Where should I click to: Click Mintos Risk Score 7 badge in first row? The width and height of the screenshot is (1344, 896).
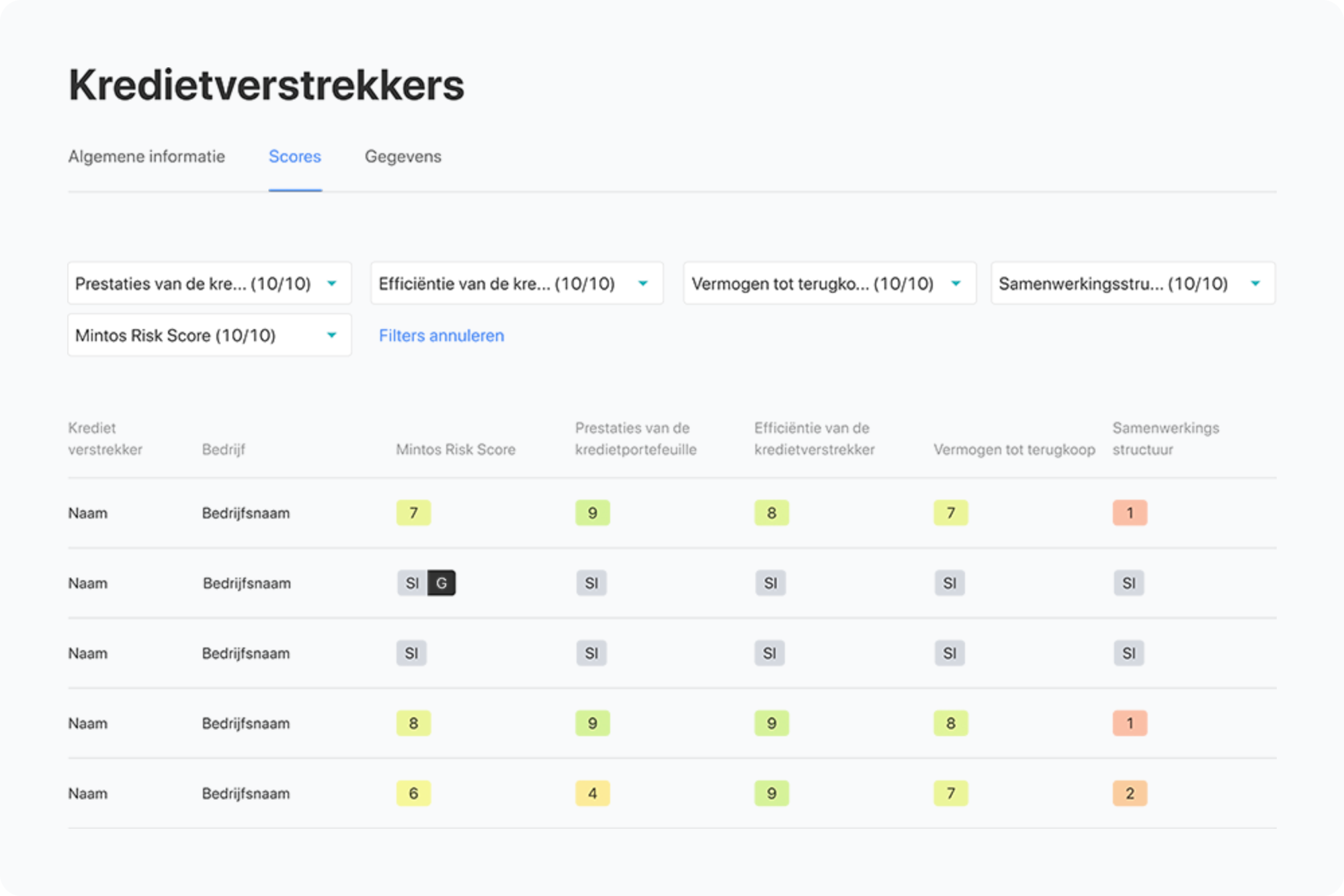pyautogui.click(x=413, y=513)
